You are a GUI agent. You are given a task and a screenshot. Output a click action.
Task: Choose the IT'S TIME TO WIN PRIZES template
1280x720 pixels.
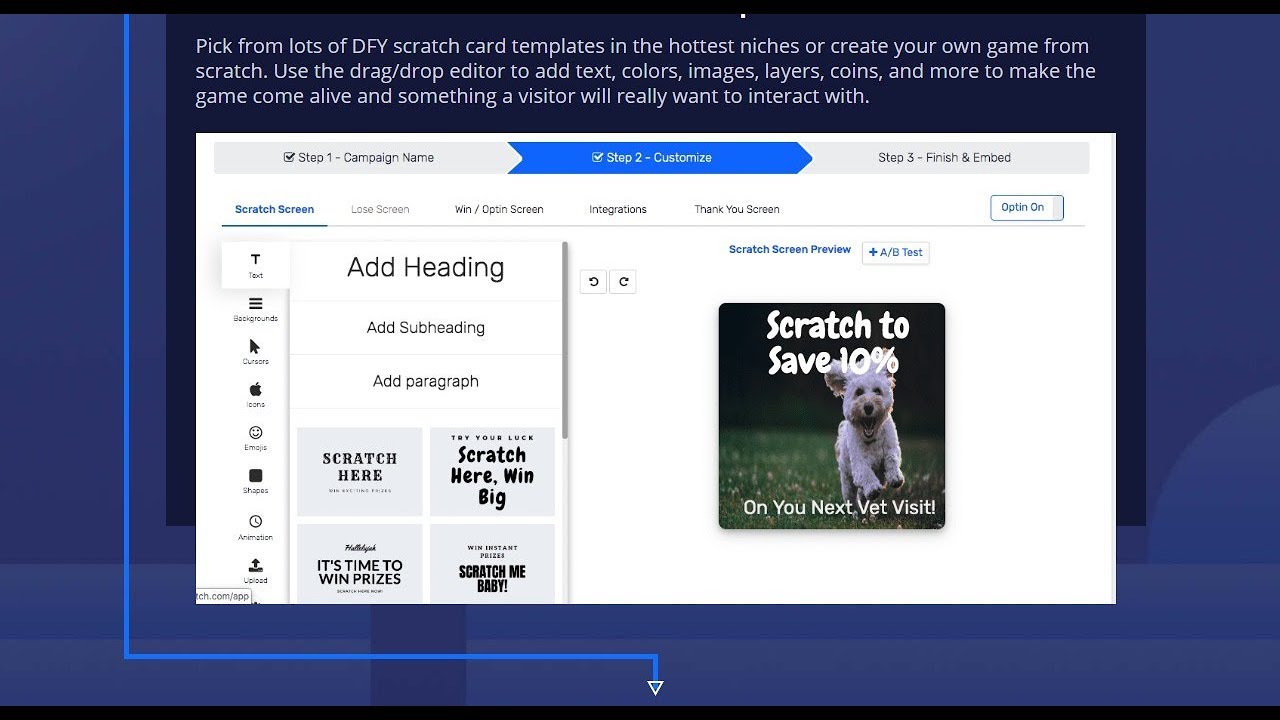pos(360,564)
